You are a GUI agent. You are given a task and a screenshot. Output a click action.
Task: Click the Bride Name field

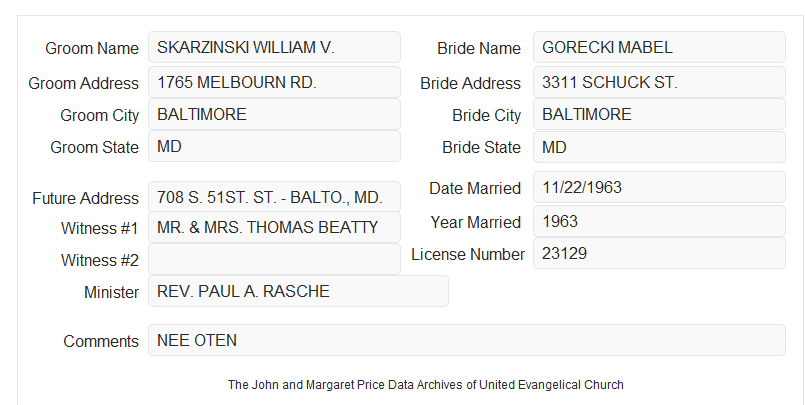(659, 47)
